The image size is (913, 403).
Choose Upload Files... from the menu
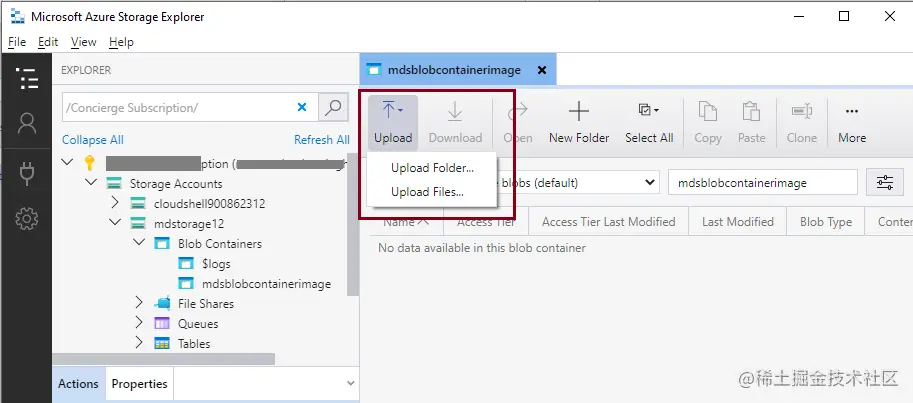pyautogui.click(x=427, y=192)
